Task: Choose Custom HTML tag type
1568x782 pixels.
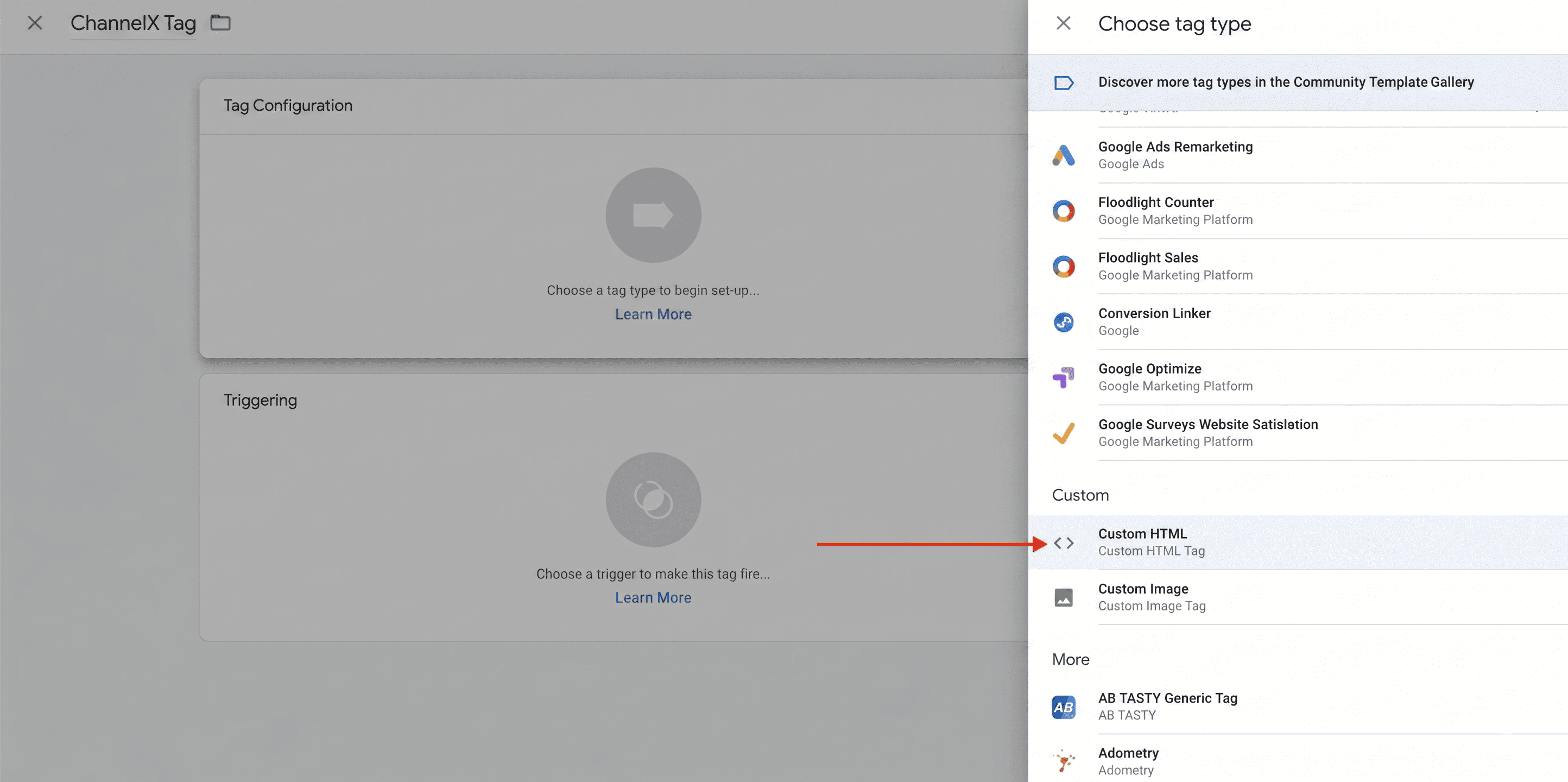Action: pyautogui.click(x=1298, y=543)
